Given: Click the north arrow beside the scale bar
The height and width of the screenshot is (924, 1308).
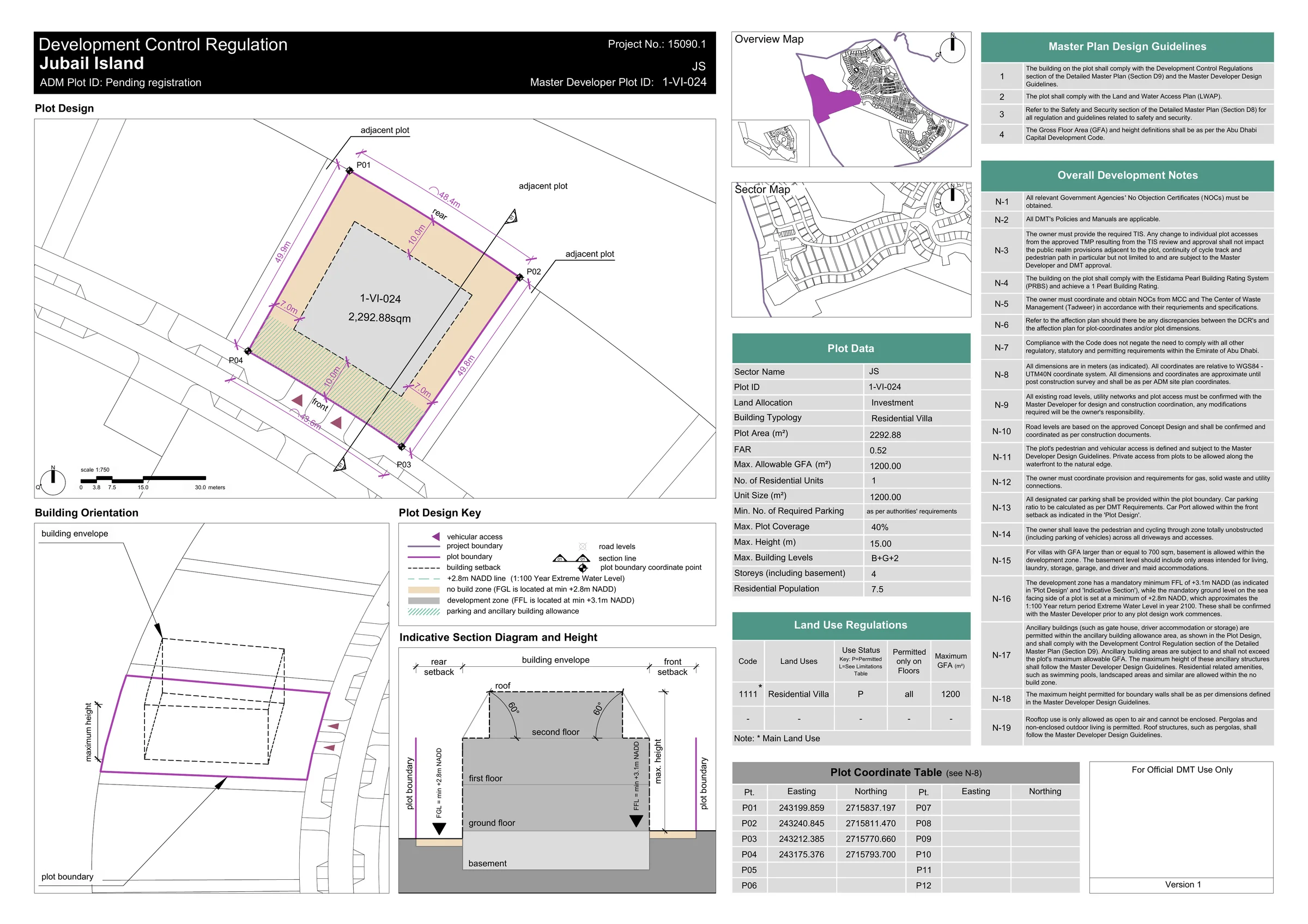Looking at the screenshot, I should tap(53, 481).
